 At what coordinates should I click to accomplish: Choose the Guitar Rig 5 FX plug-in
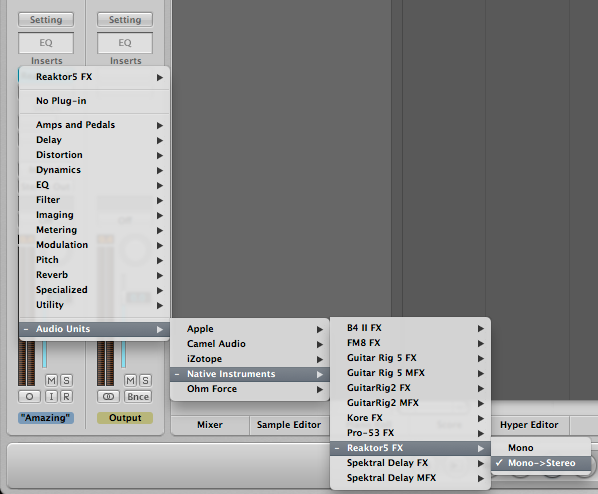(x=410, y=358)
